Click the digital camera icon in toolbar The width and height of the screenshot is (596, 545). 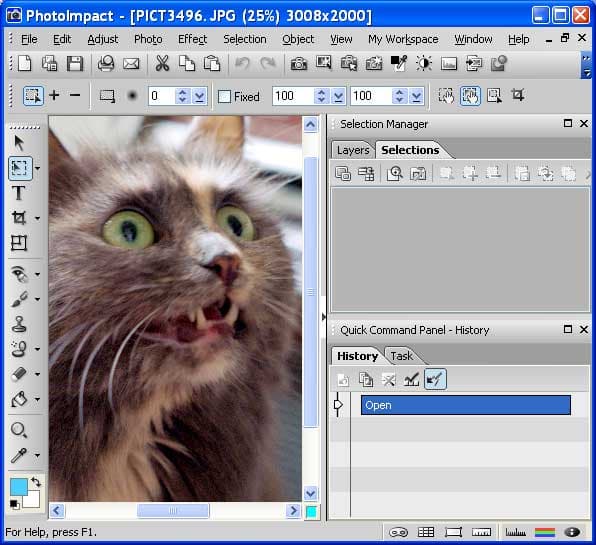pyautogui.click(x=299, y=63)
